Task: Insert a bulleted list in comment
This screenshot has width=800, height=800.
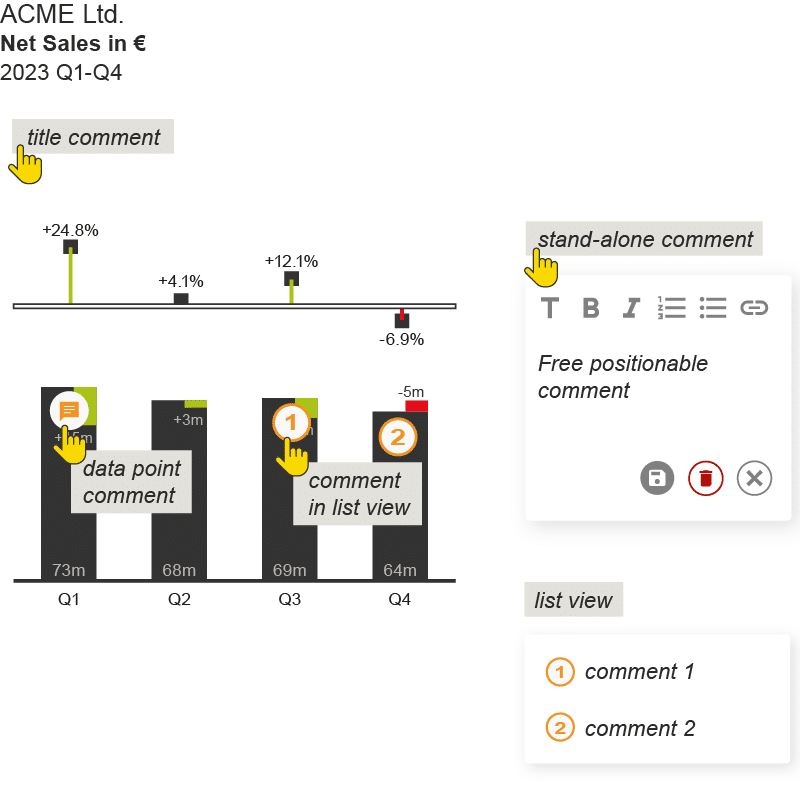Action: [x=713, y=308]
